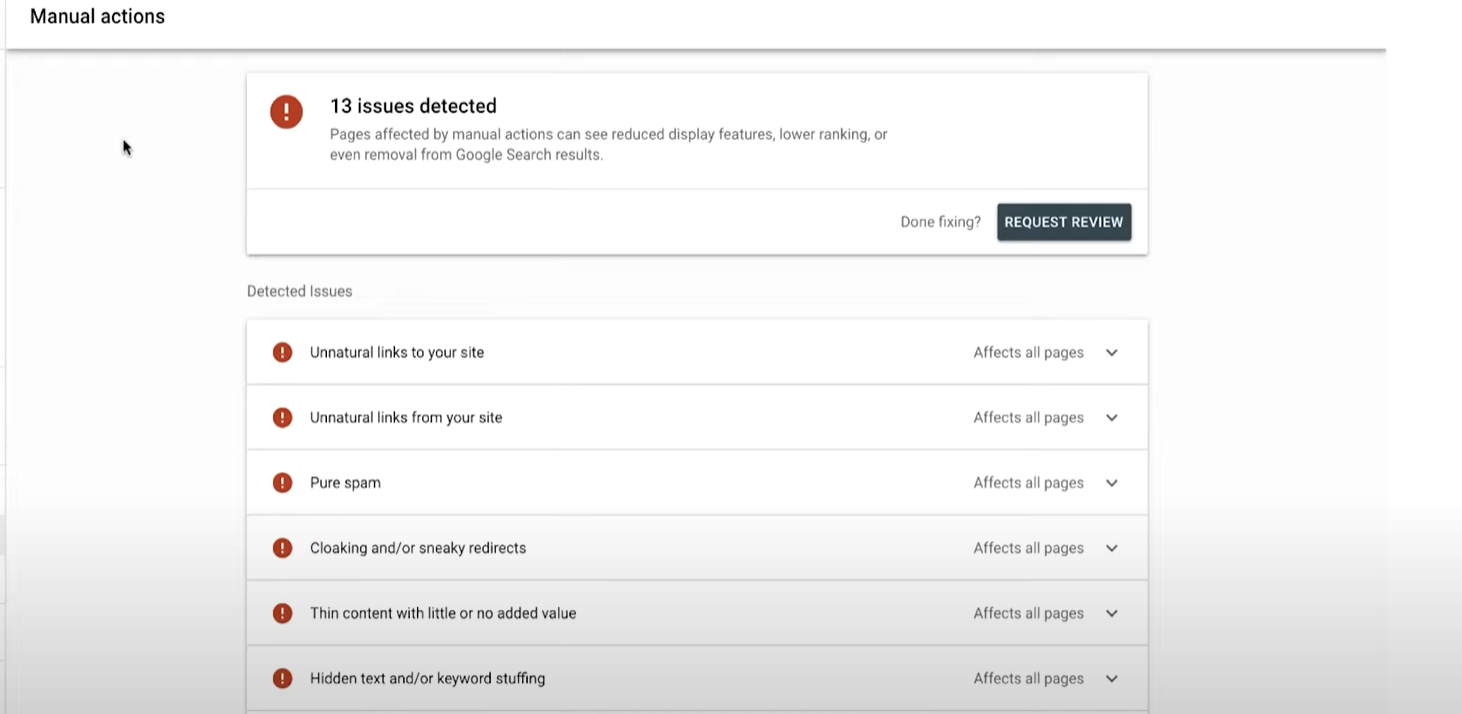The height and width of the screenshot is (714, 1462).
Task: Expand the Thin content issue chevron
Action: (1111, 613)
